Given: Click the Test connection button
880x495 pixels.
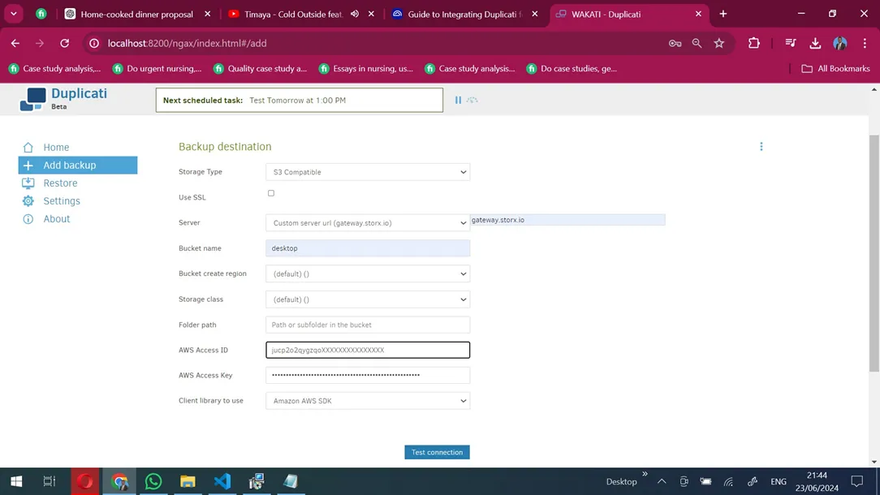Looking at the screenshot, I should 437,452.
